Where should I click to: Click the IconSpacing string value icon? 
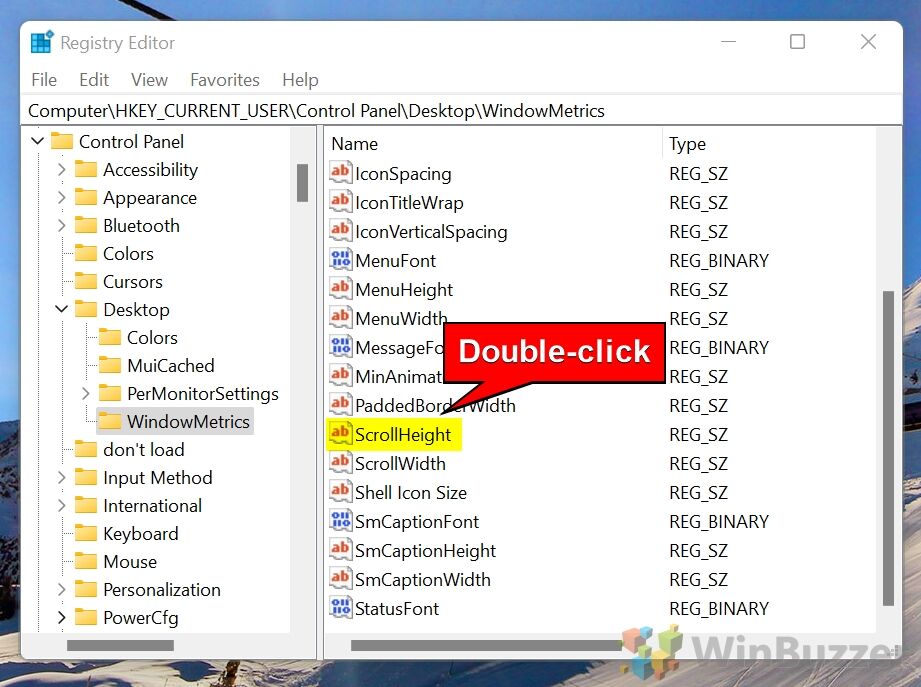click(340, 174)
